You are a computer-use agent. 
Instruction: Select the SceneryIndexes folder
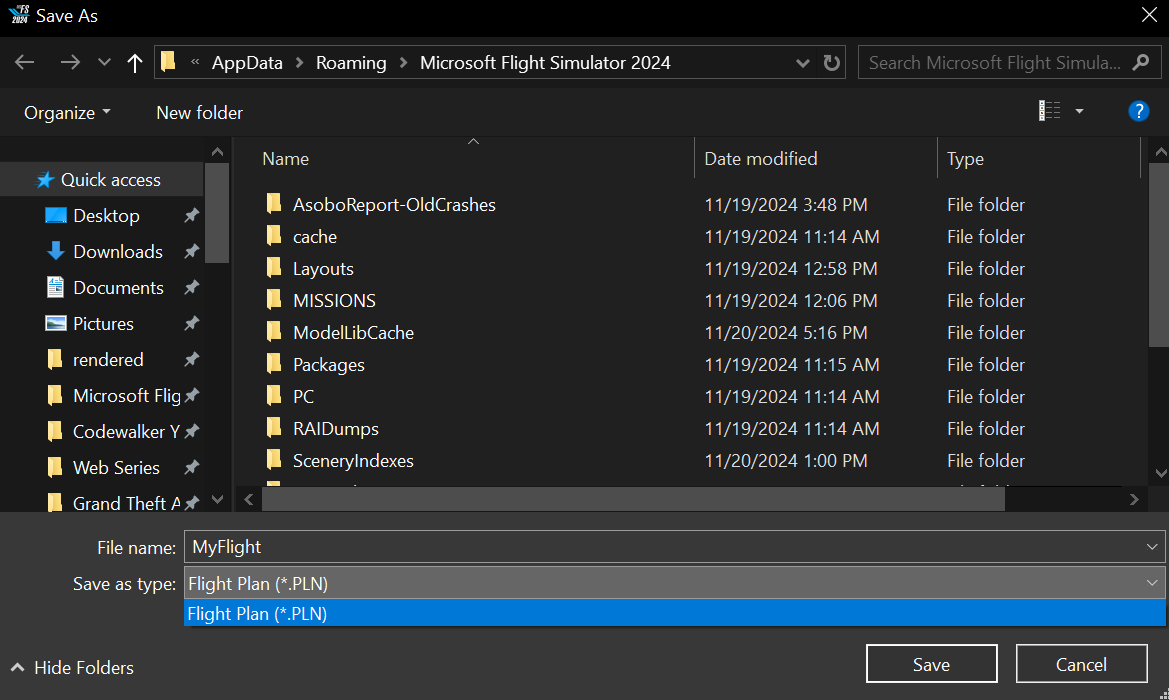353,461
